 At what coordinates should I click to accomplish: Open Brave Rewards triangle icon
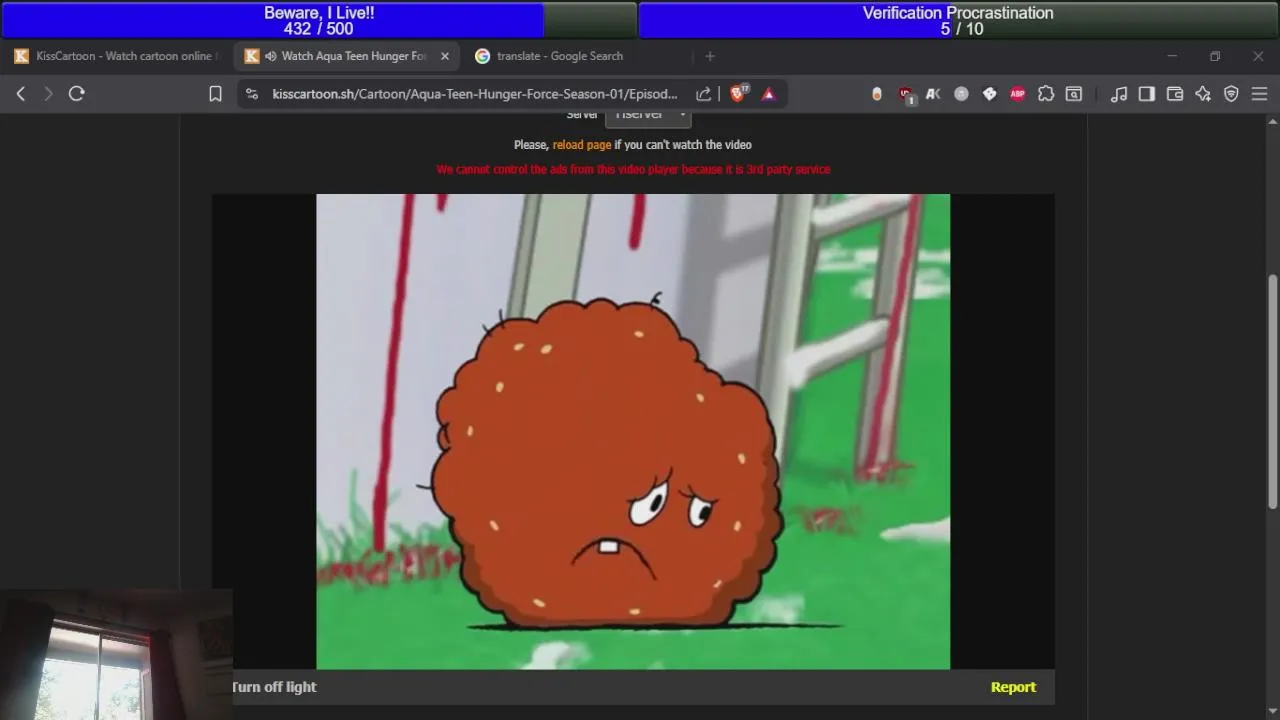(x=769, y=93)
